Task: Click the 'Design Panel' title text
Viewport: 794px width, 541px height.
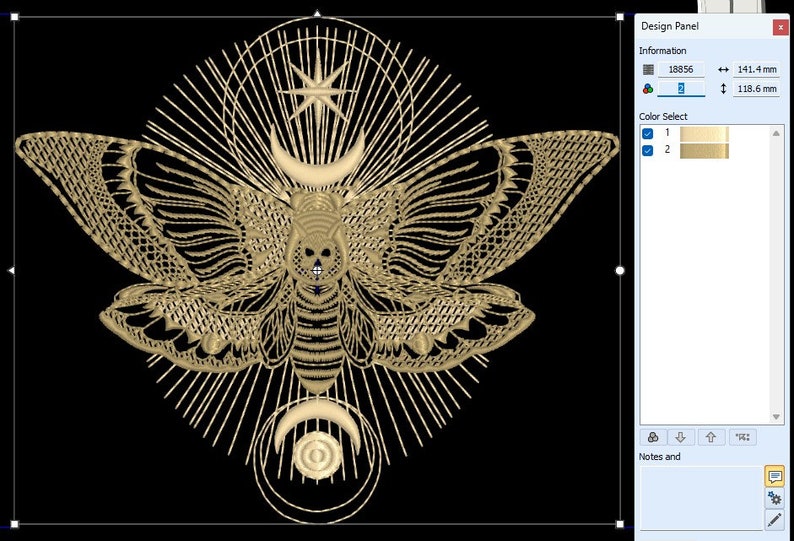Action: pos(669,26)
